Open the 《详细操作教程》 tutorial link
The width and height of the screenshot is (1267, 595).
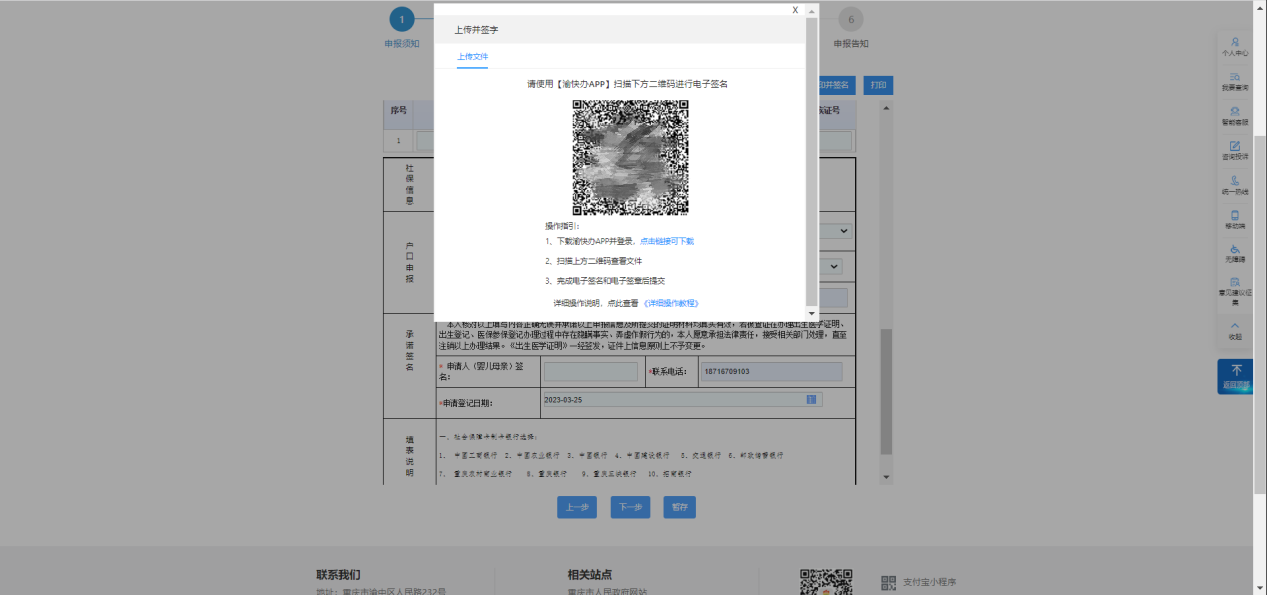tap(671, 303)
